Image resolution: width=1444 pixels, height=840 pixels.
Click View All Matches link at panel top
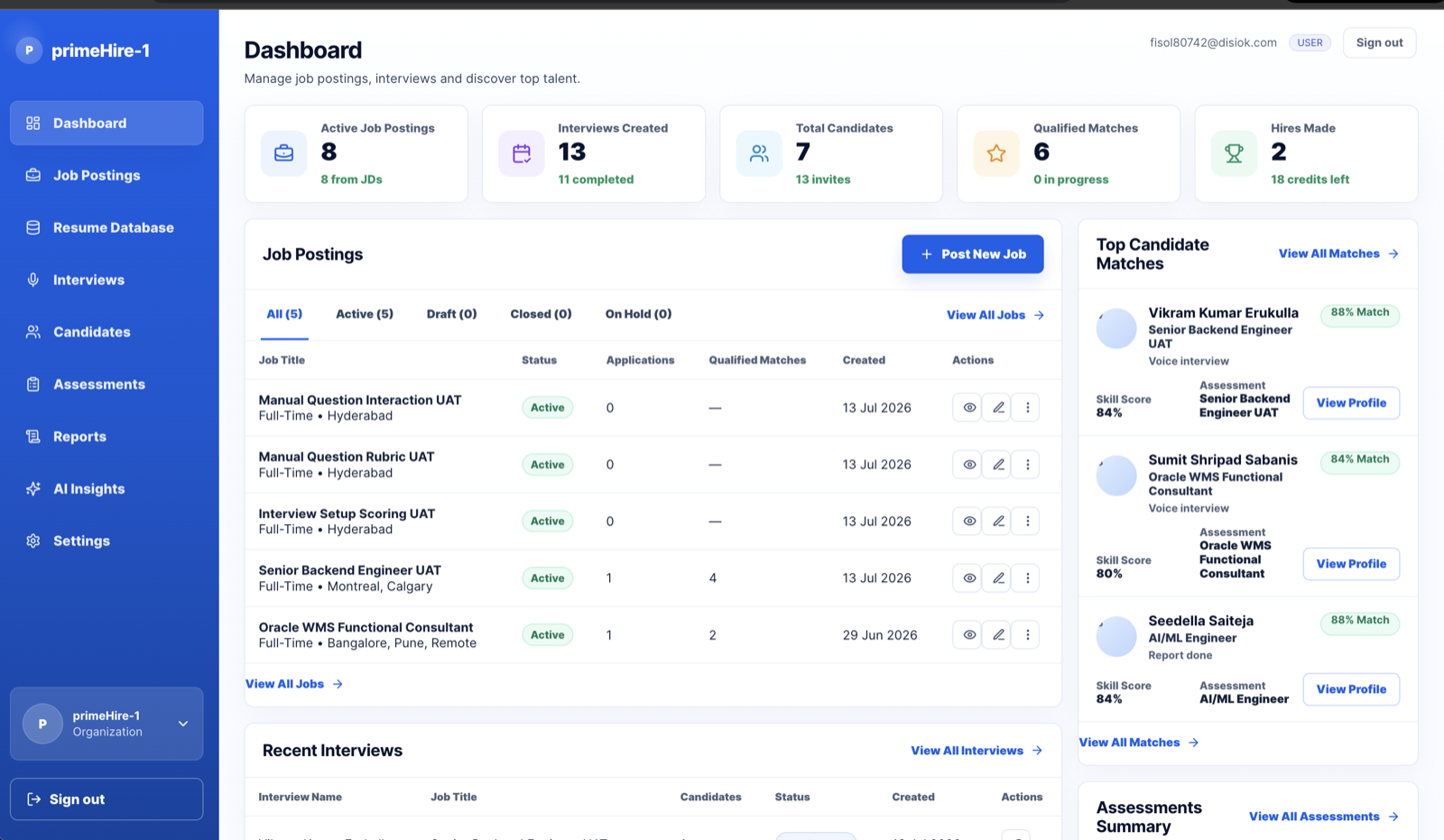point(1338,254)
